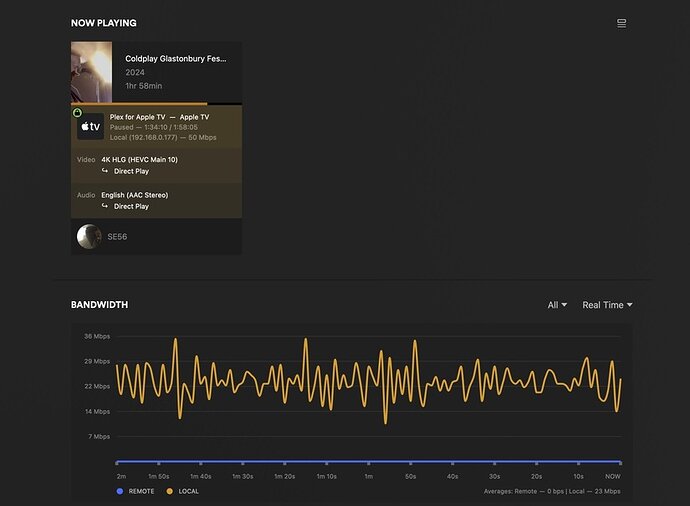Toggle the LOCAL legend series
Screen dimensions: 690x506
(183, 491)
